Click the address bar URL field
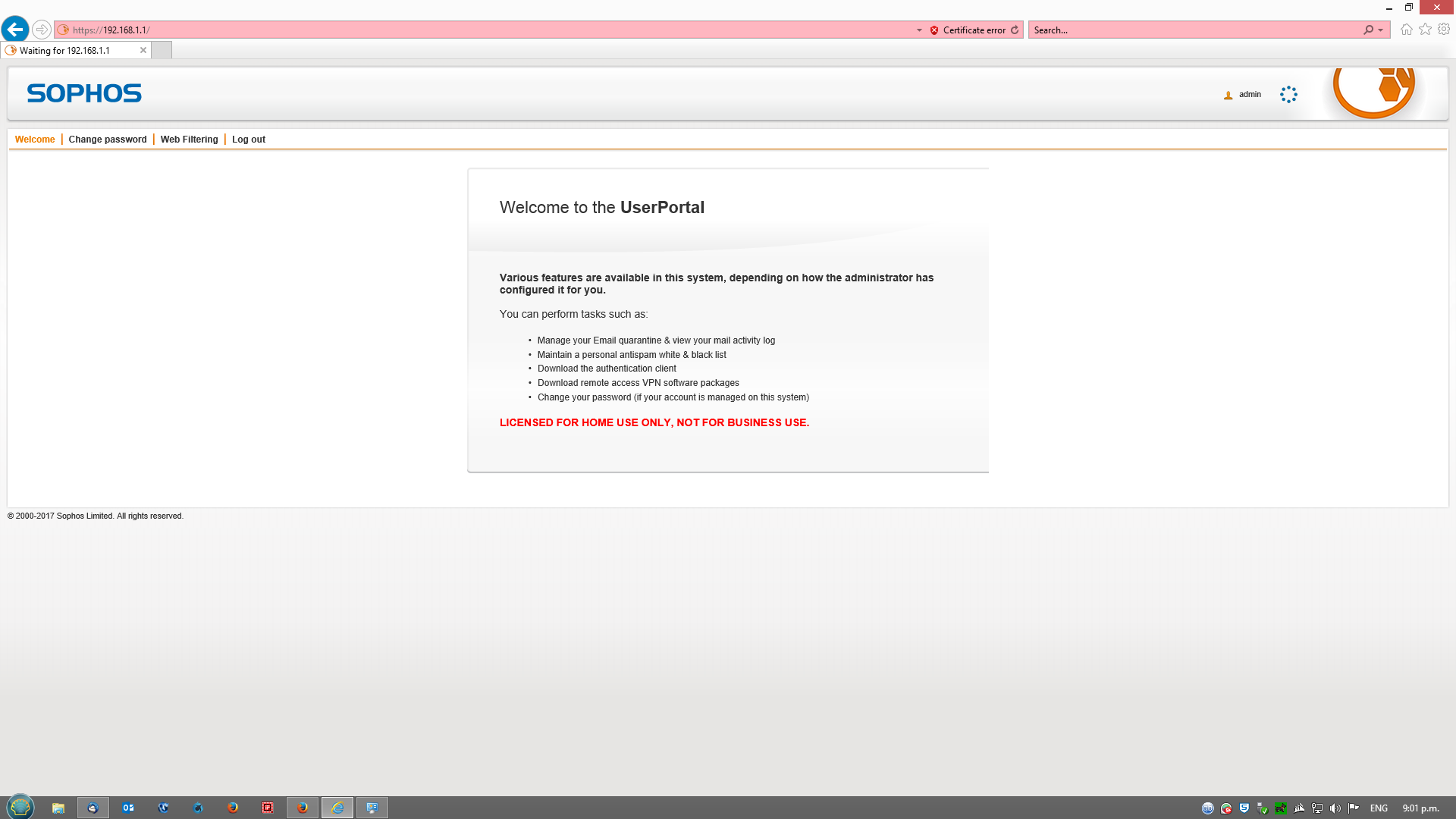The height and width of the screenshot is (819, 1456). pos(485,30)
